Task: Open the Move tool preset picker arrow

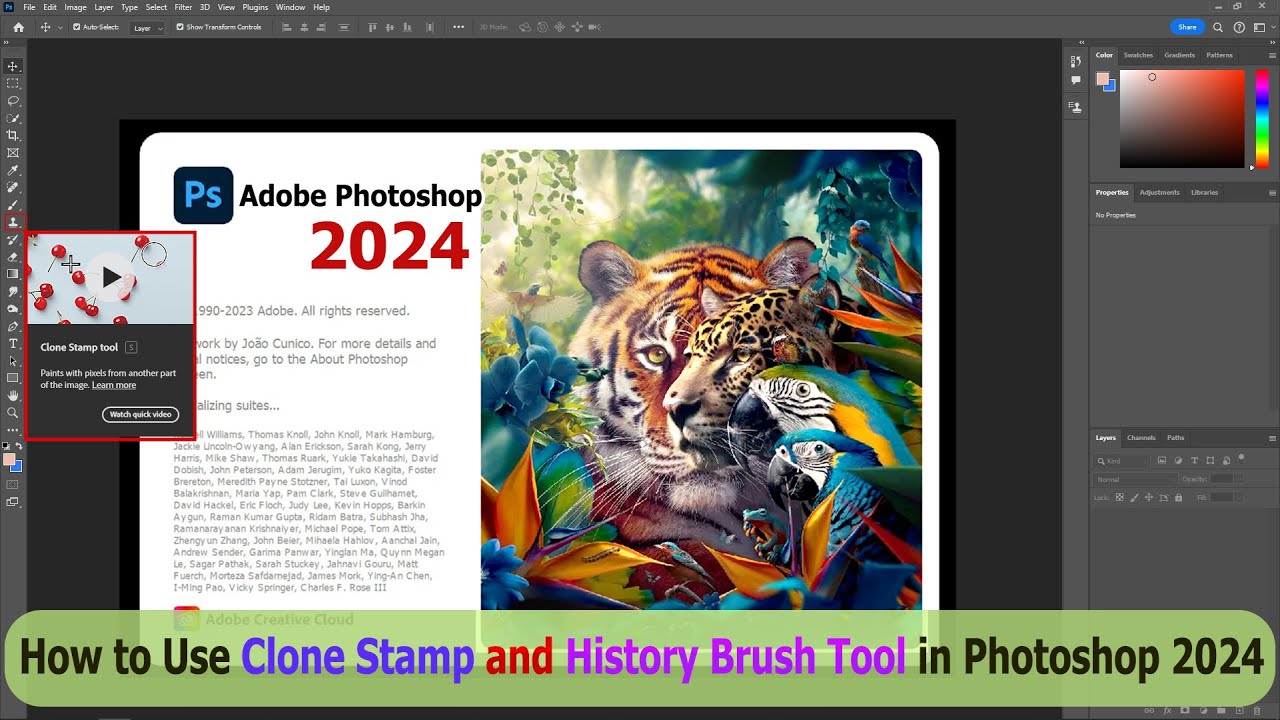Action: (x=60, y=27)
